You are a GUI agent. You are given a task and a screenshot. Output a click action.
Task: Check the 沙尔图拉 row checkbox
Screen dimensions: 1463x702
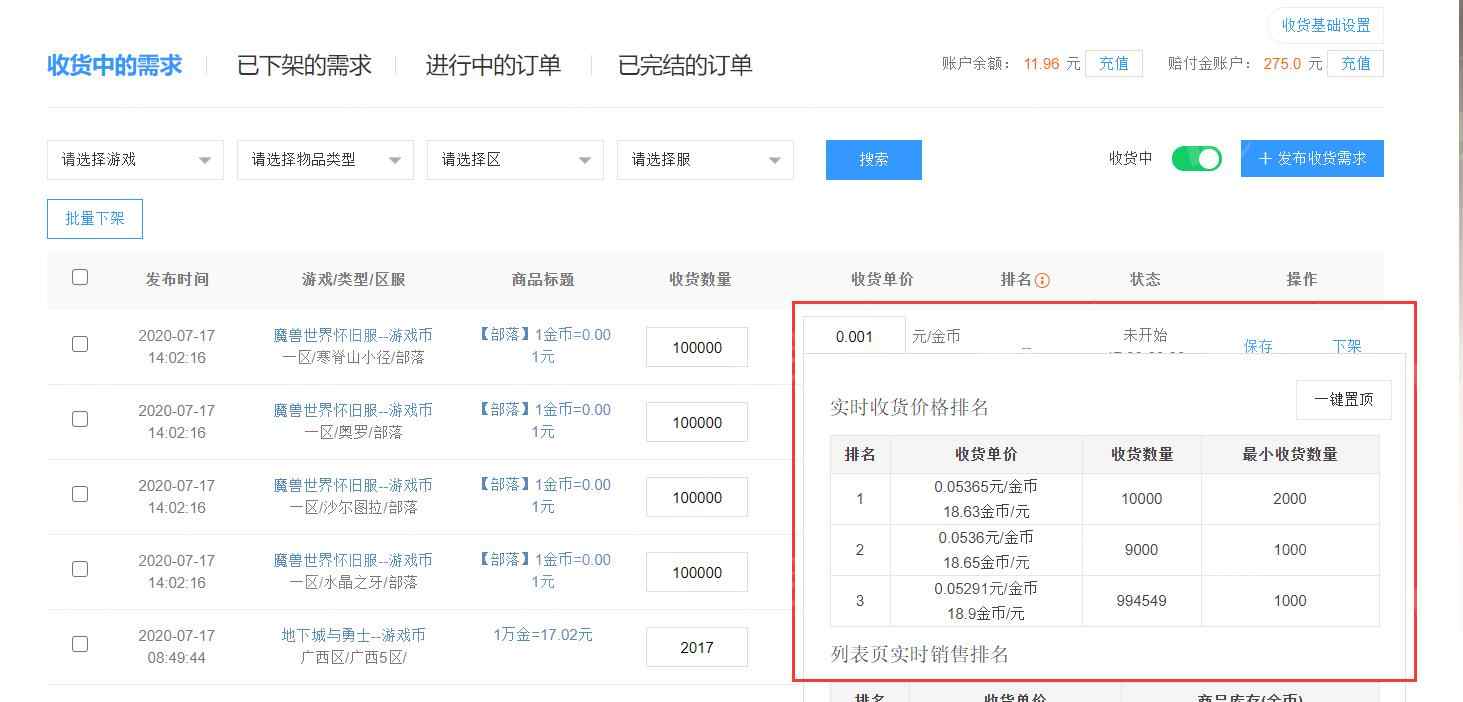pos(80,494)
